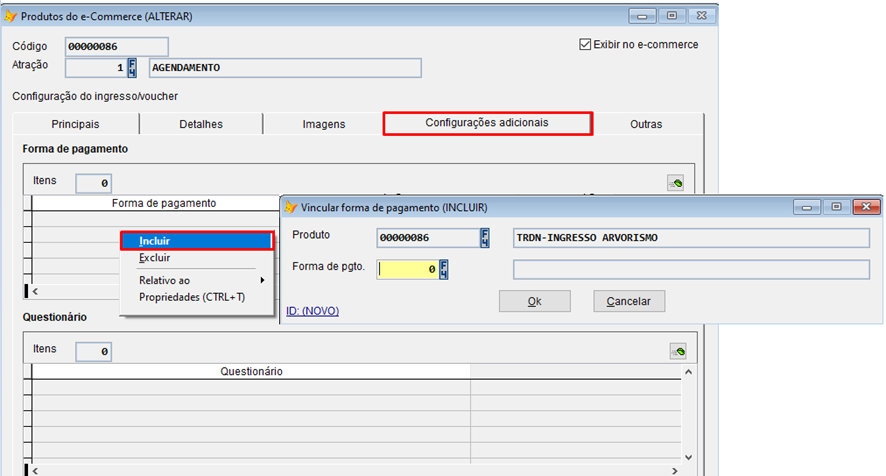Click the F4 lookup icon beside Produto
This screenshot has width=886, height=476.
(485, 238)
